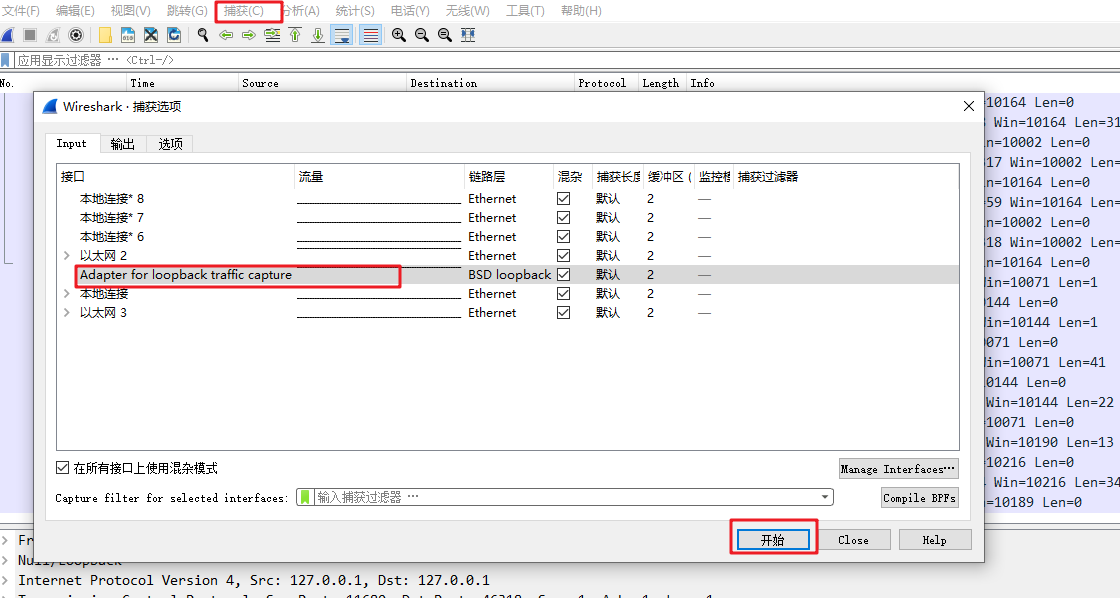This screenshot has width=1120, height=598.
Task: Open the 视图(V) menu
Action: (130, 11)
